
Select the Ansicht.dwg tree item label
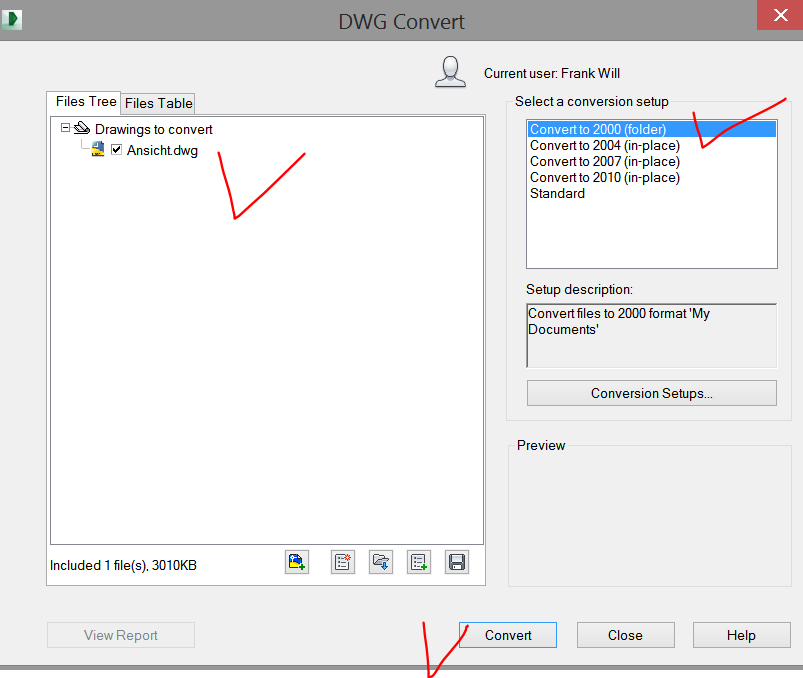pos(162,151)
